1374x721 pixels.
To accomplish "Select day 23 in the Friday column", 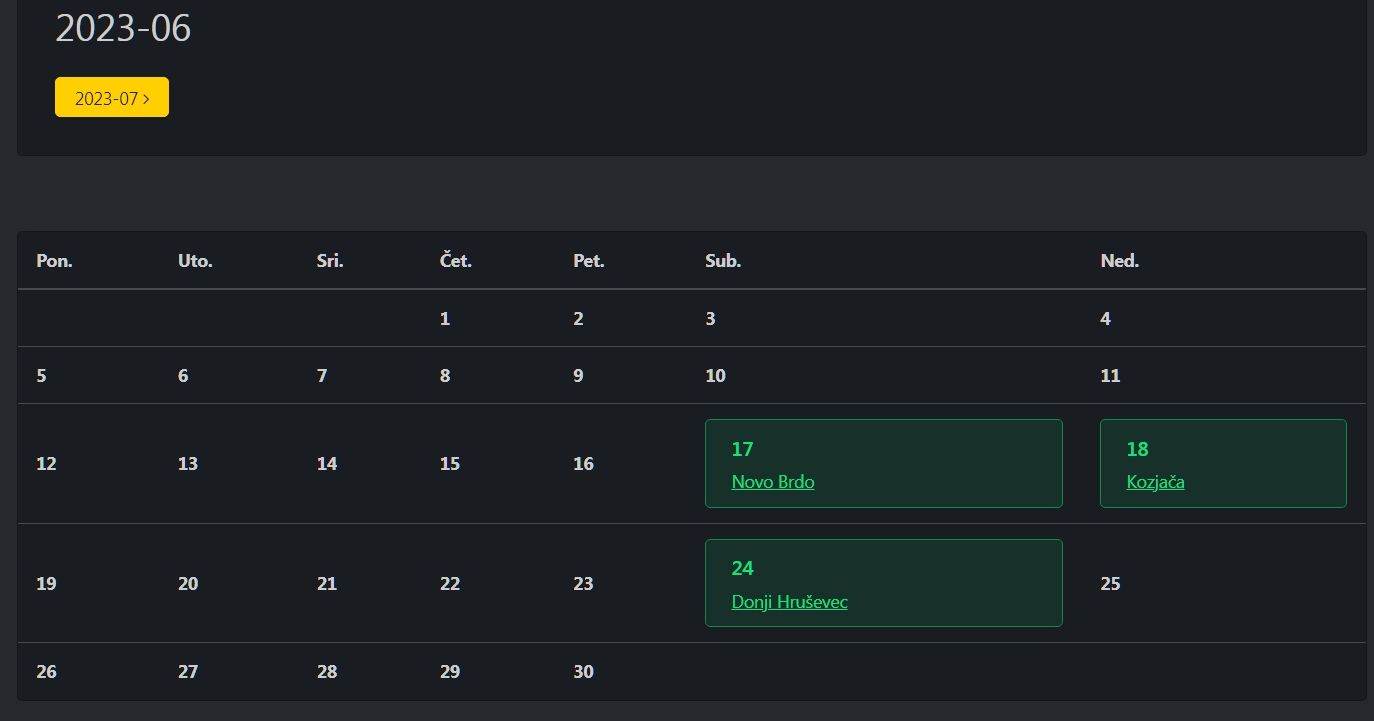I will 583,583.
